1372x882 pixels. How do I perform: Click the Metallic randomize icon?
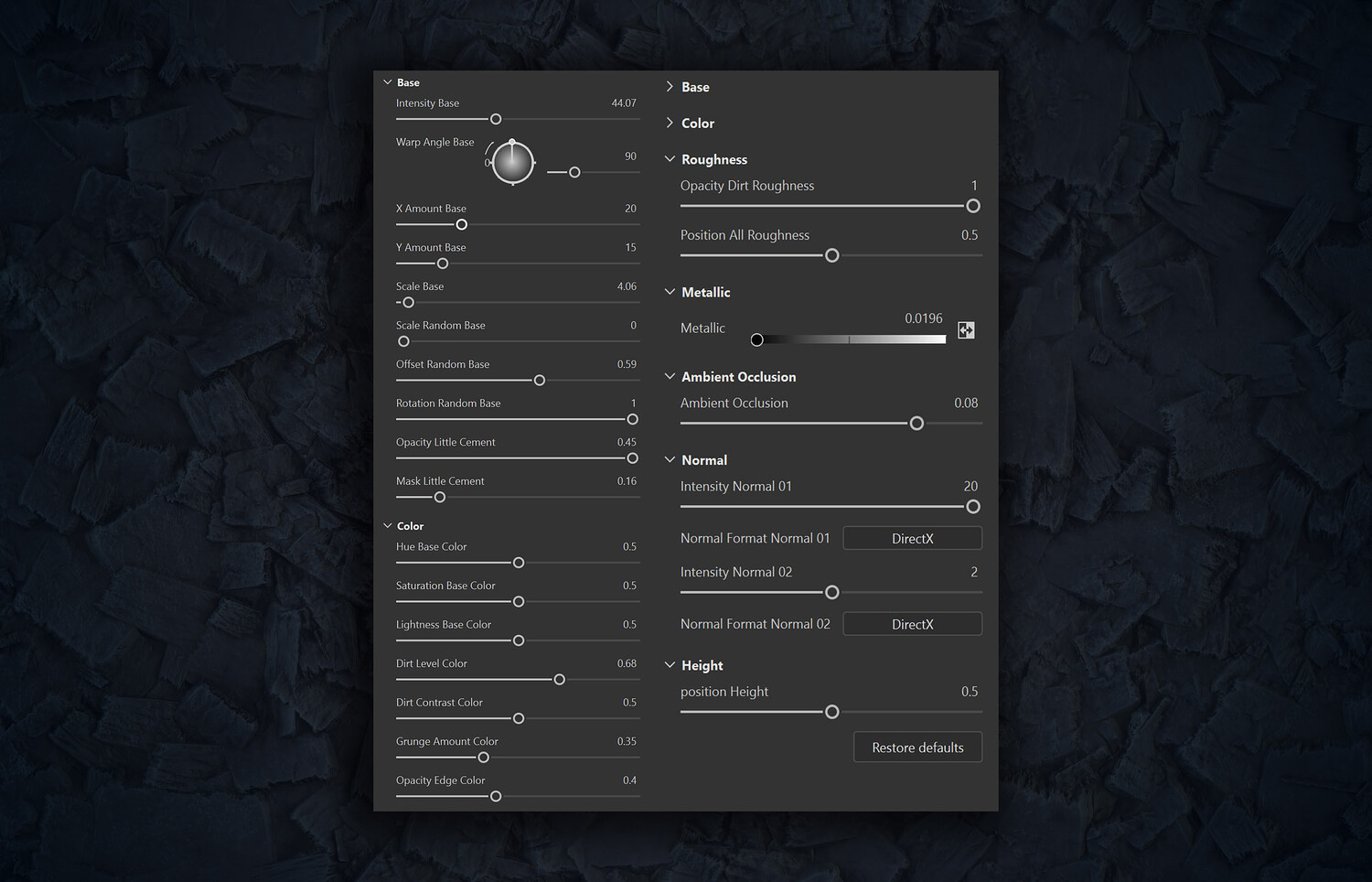966,330
